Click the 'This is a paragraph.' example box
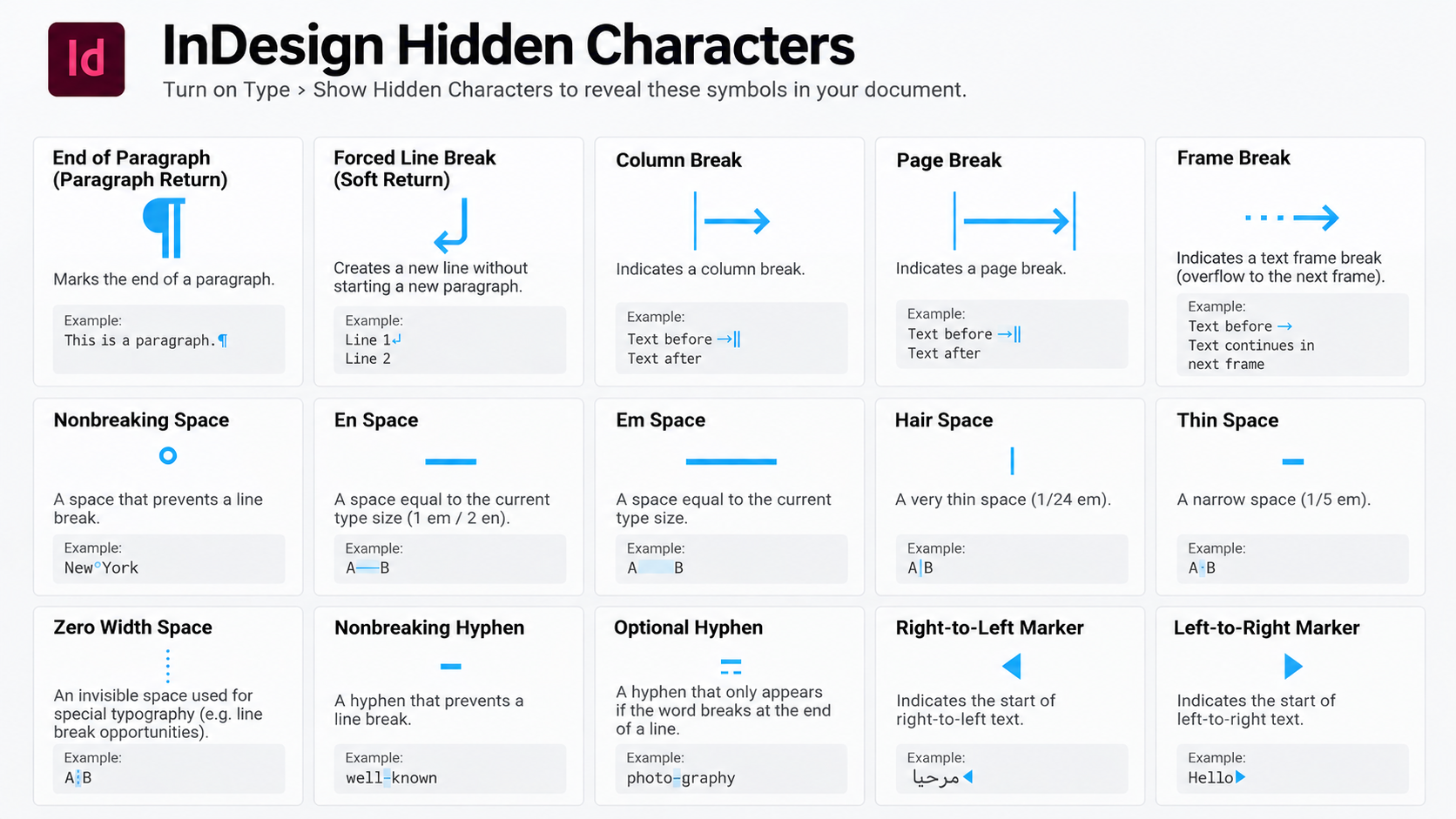1456x819 pixels. coord(169,339)
